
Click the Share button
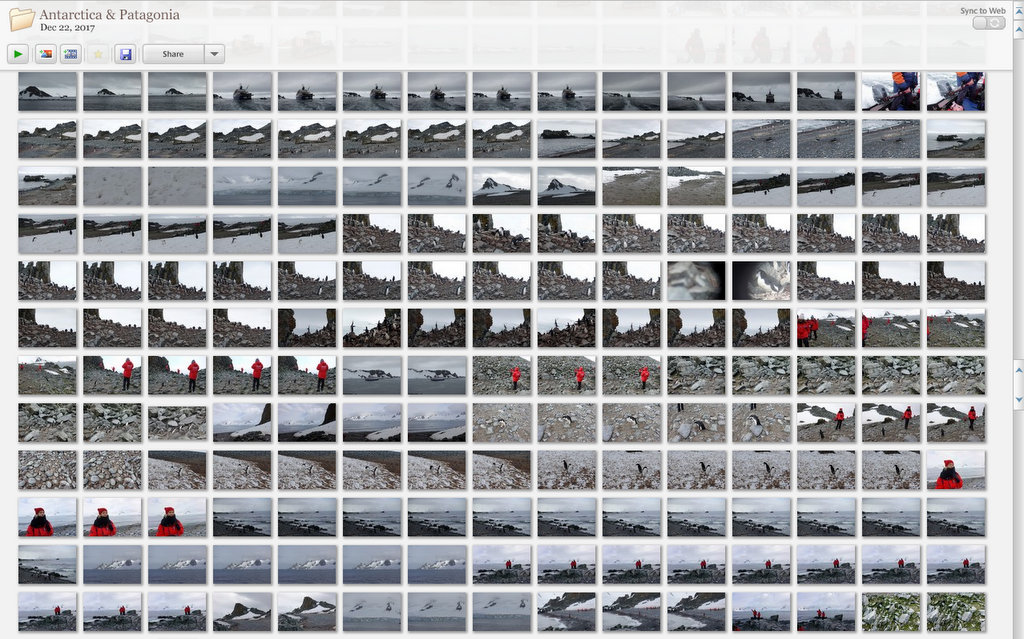click(x=173, y=54)
